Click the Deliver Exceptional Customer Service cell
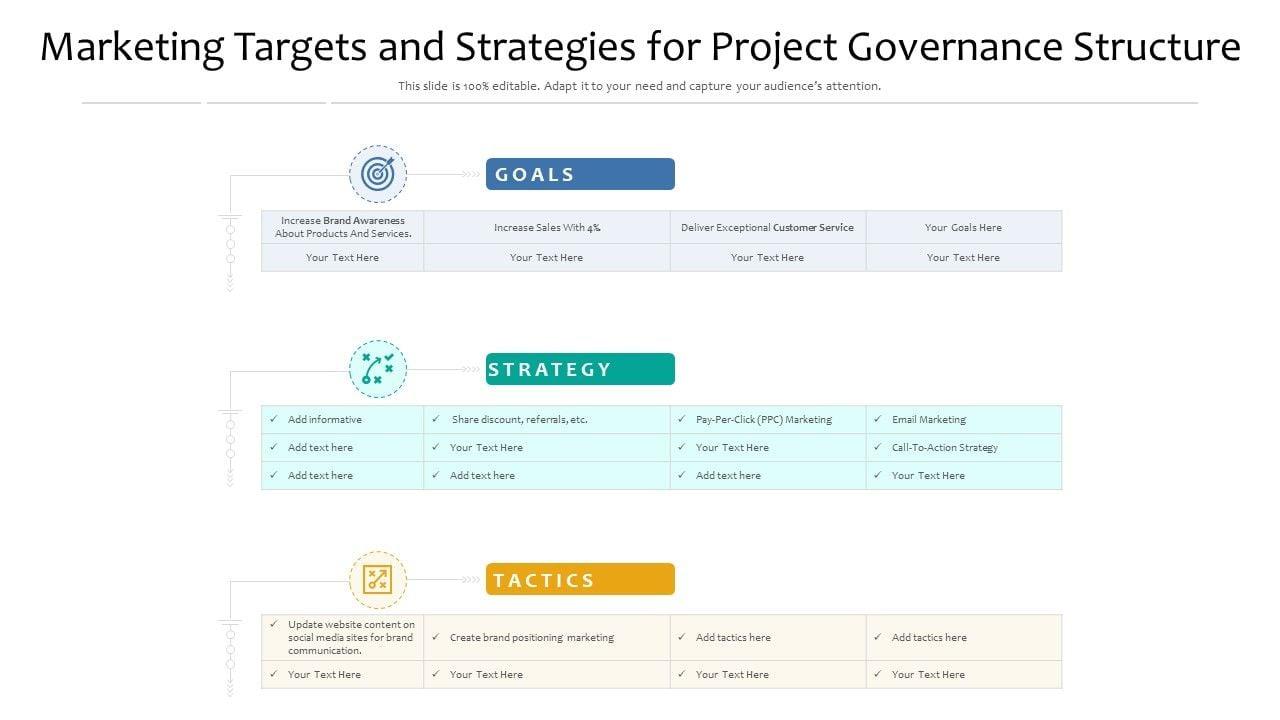 [767, 227]
